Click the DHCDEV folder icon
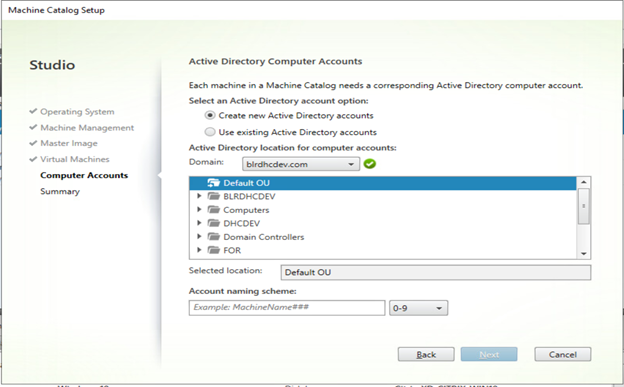Screen dimensions: 624x387 click(214, 223)
